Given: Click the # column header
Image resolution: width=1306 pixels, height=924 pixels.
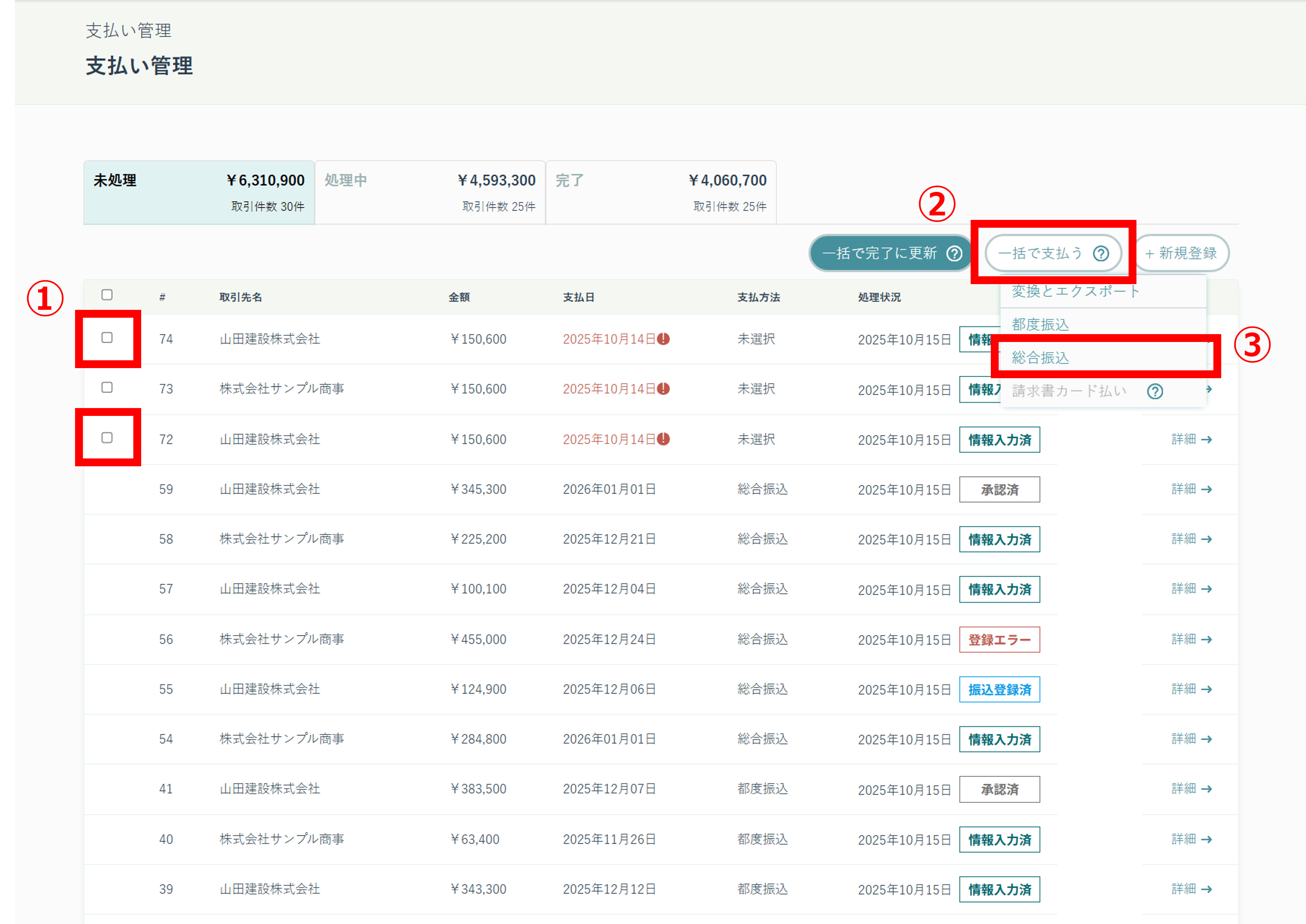Looking at the screenshot, I should (162, 297).
